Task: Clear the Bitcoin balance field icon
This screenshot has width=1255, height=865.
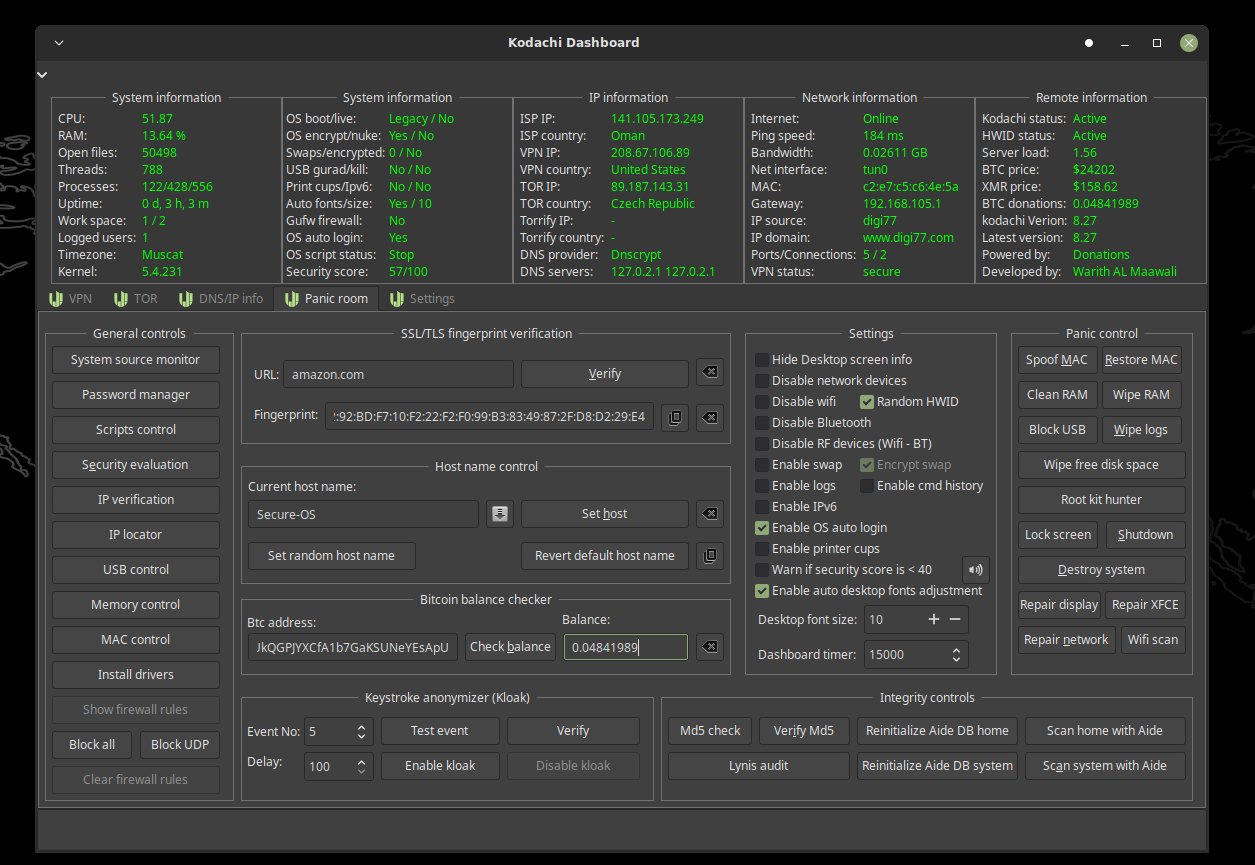Action: (709, 647)
